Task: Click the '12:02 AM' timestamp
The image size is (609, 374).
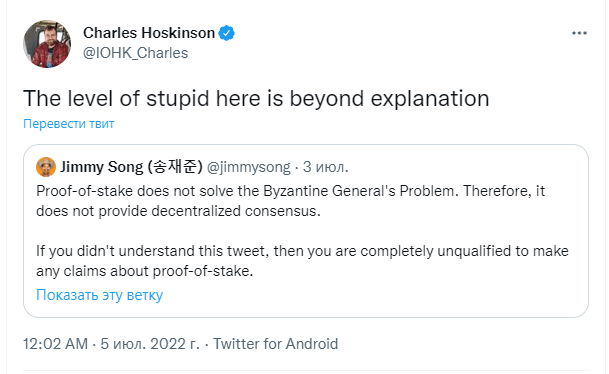Action: 56,344
